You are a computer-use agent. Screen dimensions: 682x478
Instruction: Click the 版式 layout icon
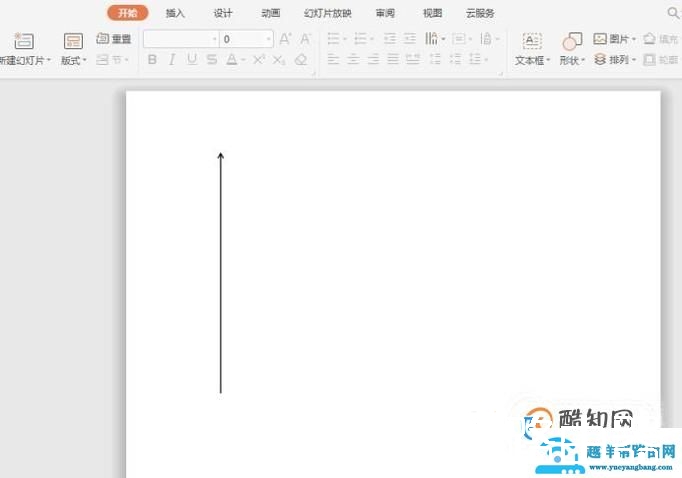(x=73, y=41)
